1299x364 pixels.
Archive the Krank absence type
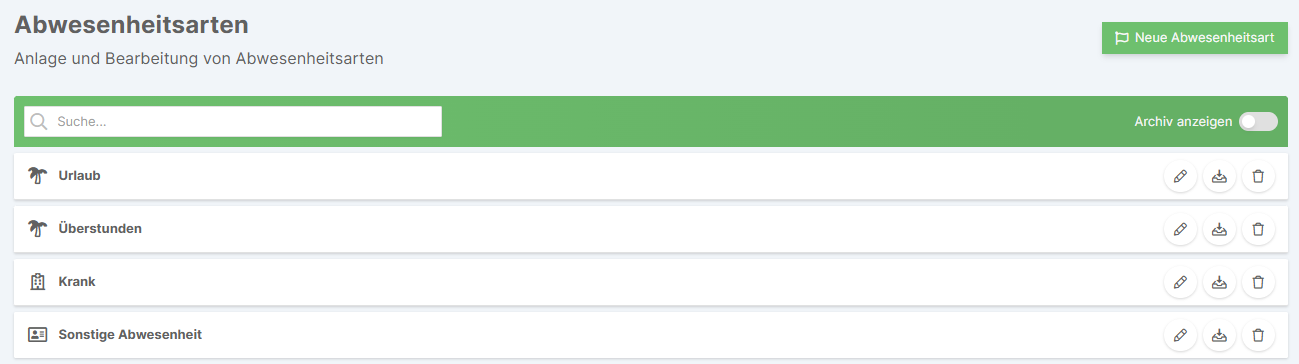1219,282
